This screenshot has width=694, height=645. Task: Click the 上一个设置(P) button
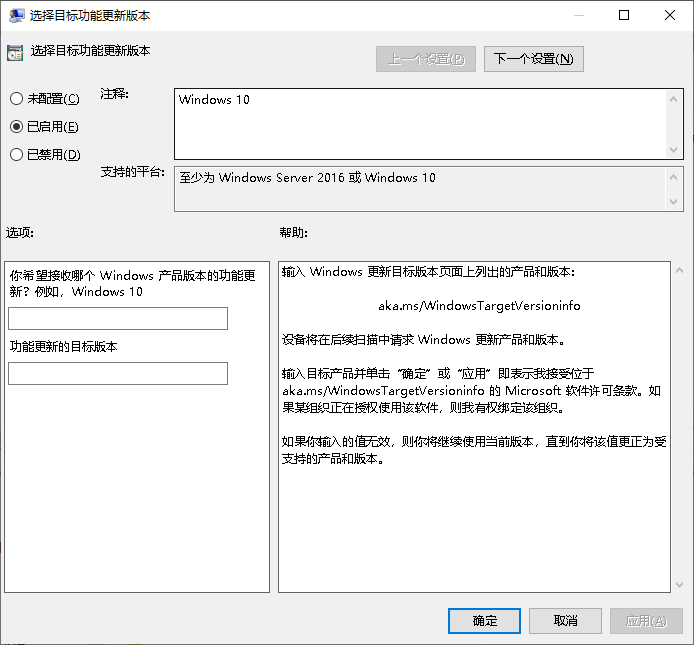(x=426, y=59)
